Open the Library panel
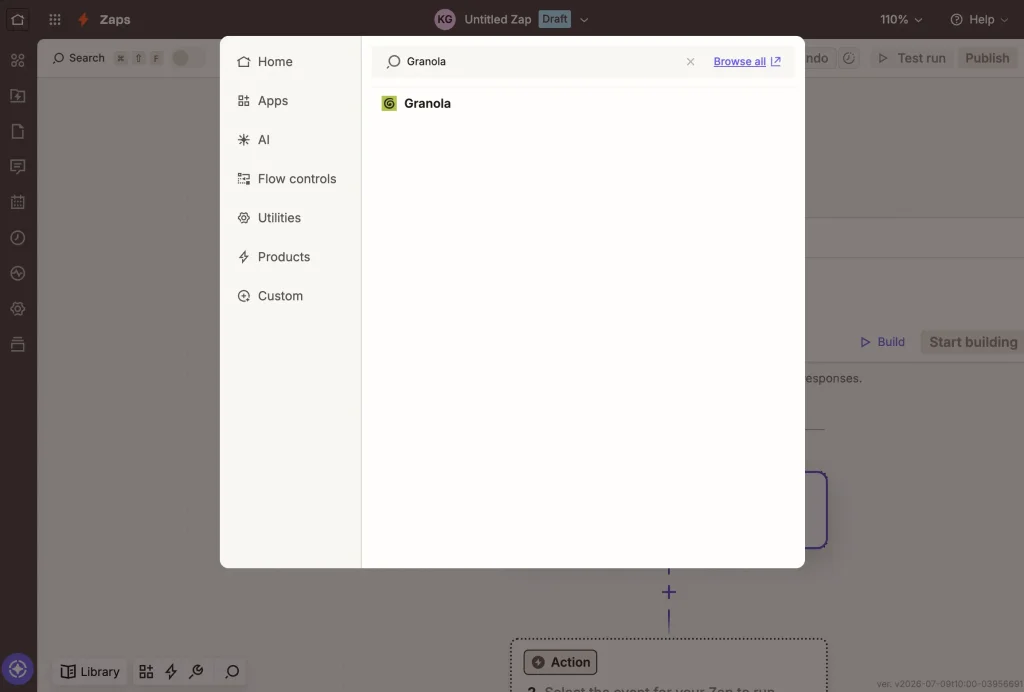This screenshot has width=1024, height=692. pos(90,672)
